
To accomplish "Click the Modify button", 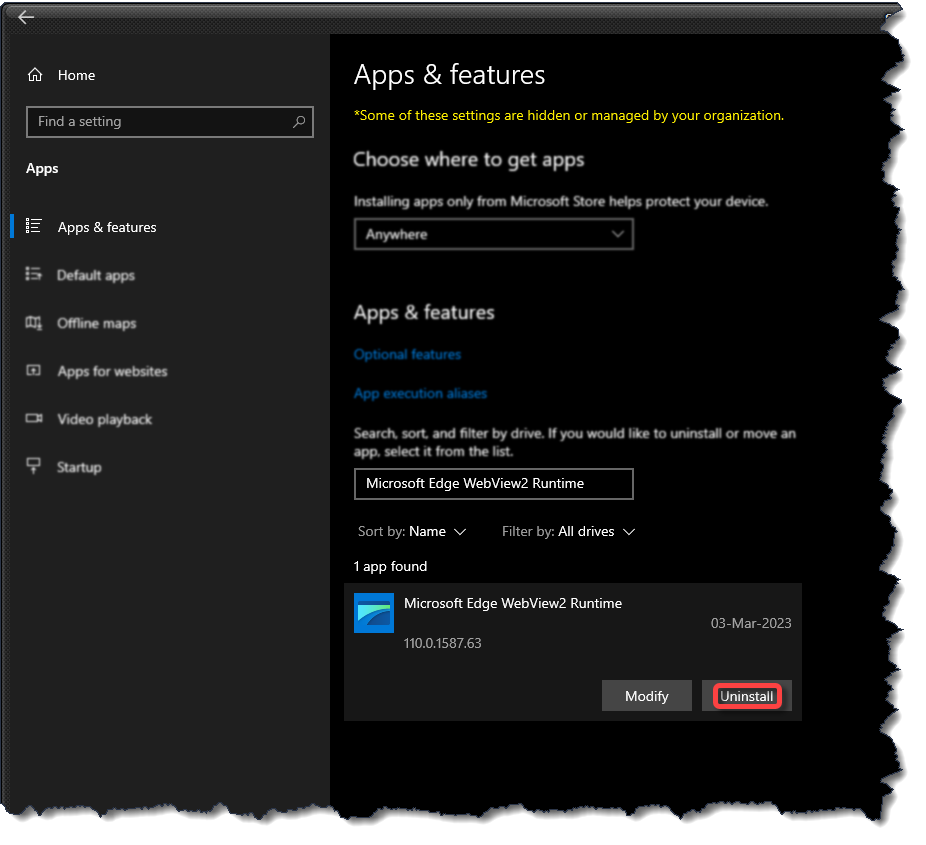I will (x=647, y=696).
